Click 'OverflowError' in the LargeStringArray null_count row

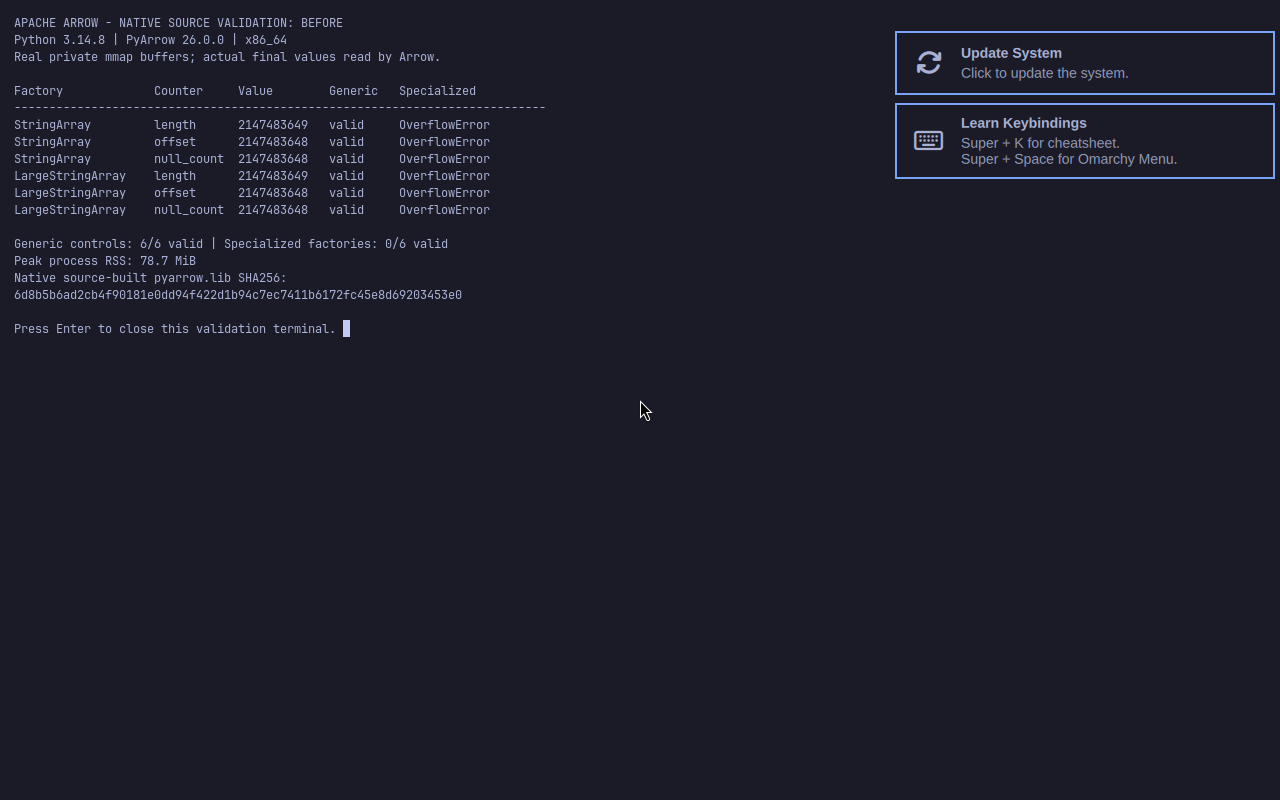pyautogui.click(x=444, y=210)
